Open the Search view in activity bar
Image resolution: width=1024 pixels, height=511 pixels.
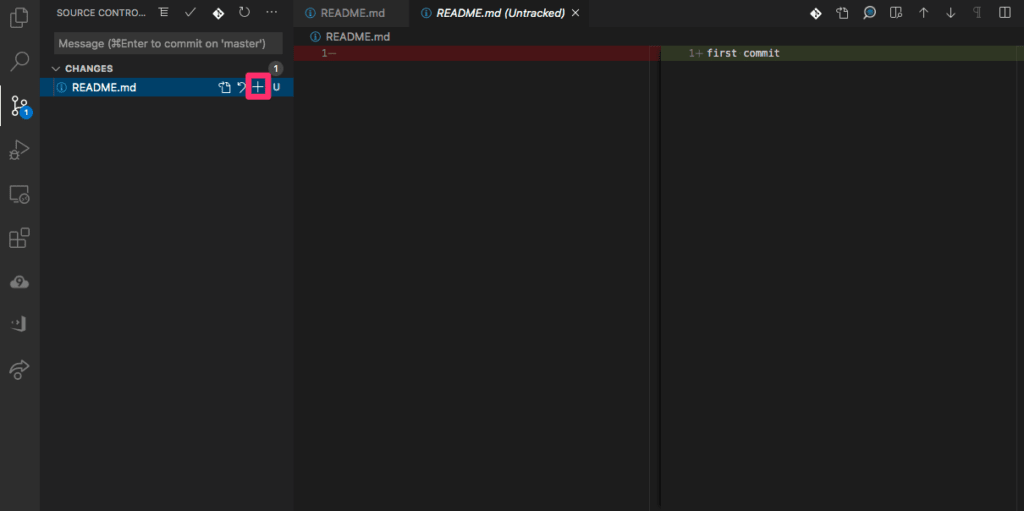pos(20,61)
